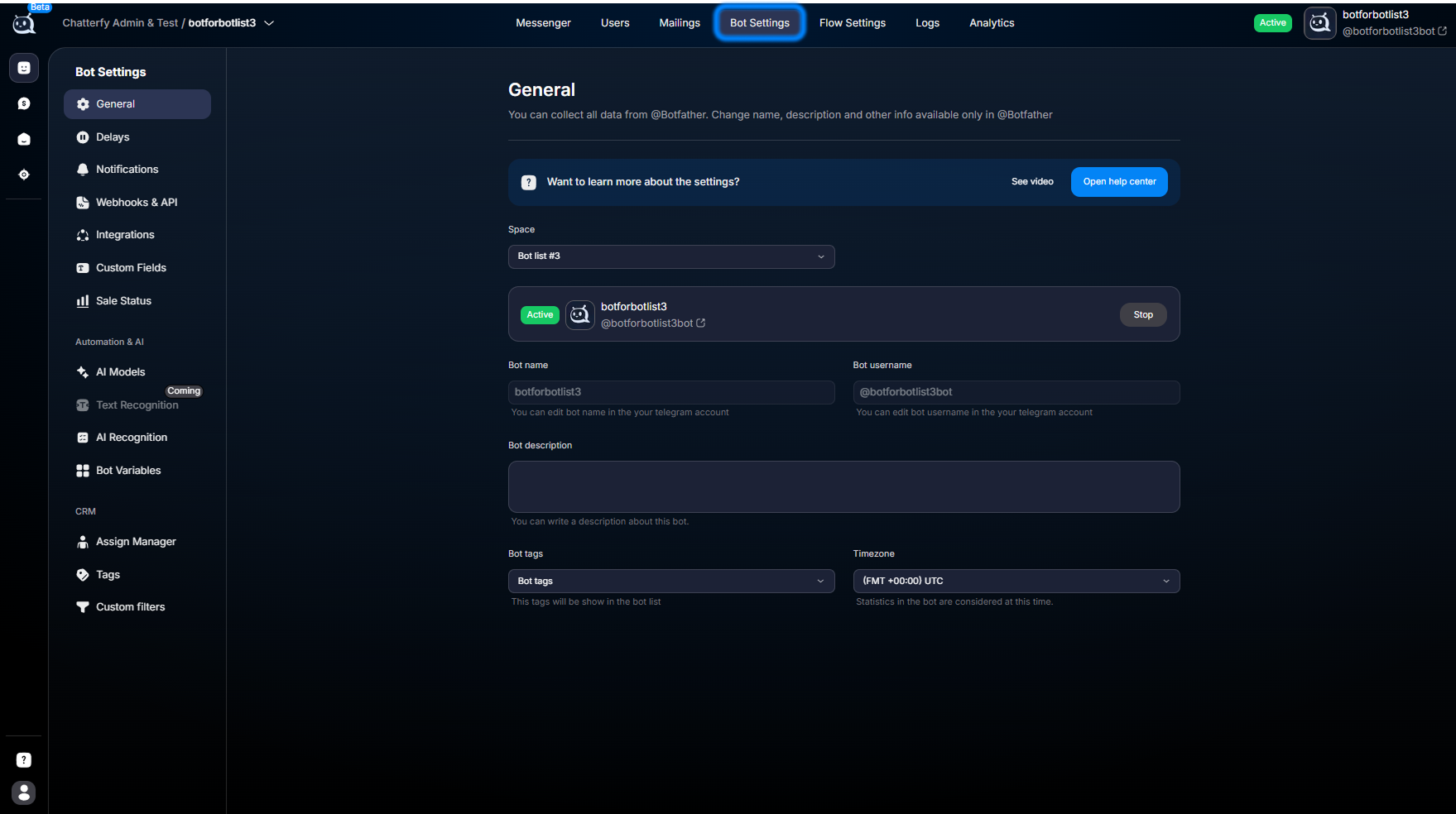
Task: Click into Bot description text area
Action: [x=844, y=487]
